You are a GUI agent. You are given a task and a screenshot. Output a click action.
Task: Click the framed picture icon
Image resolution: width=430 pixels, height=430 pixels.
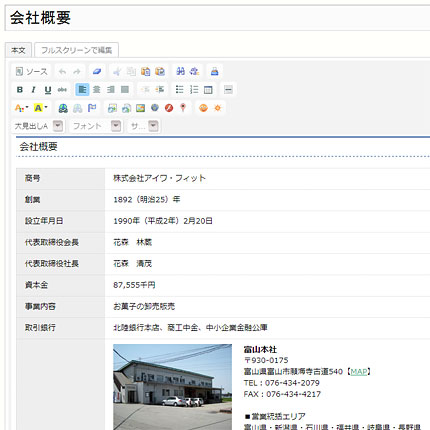click(140, 108)
